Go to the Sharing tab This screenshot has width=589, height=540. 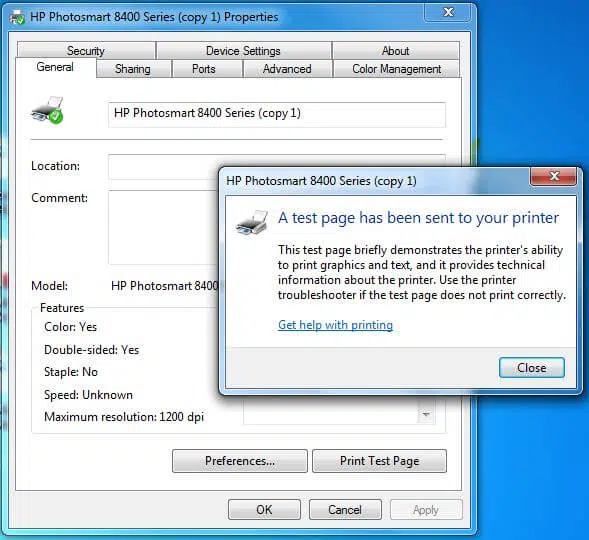tap(133, 69)
